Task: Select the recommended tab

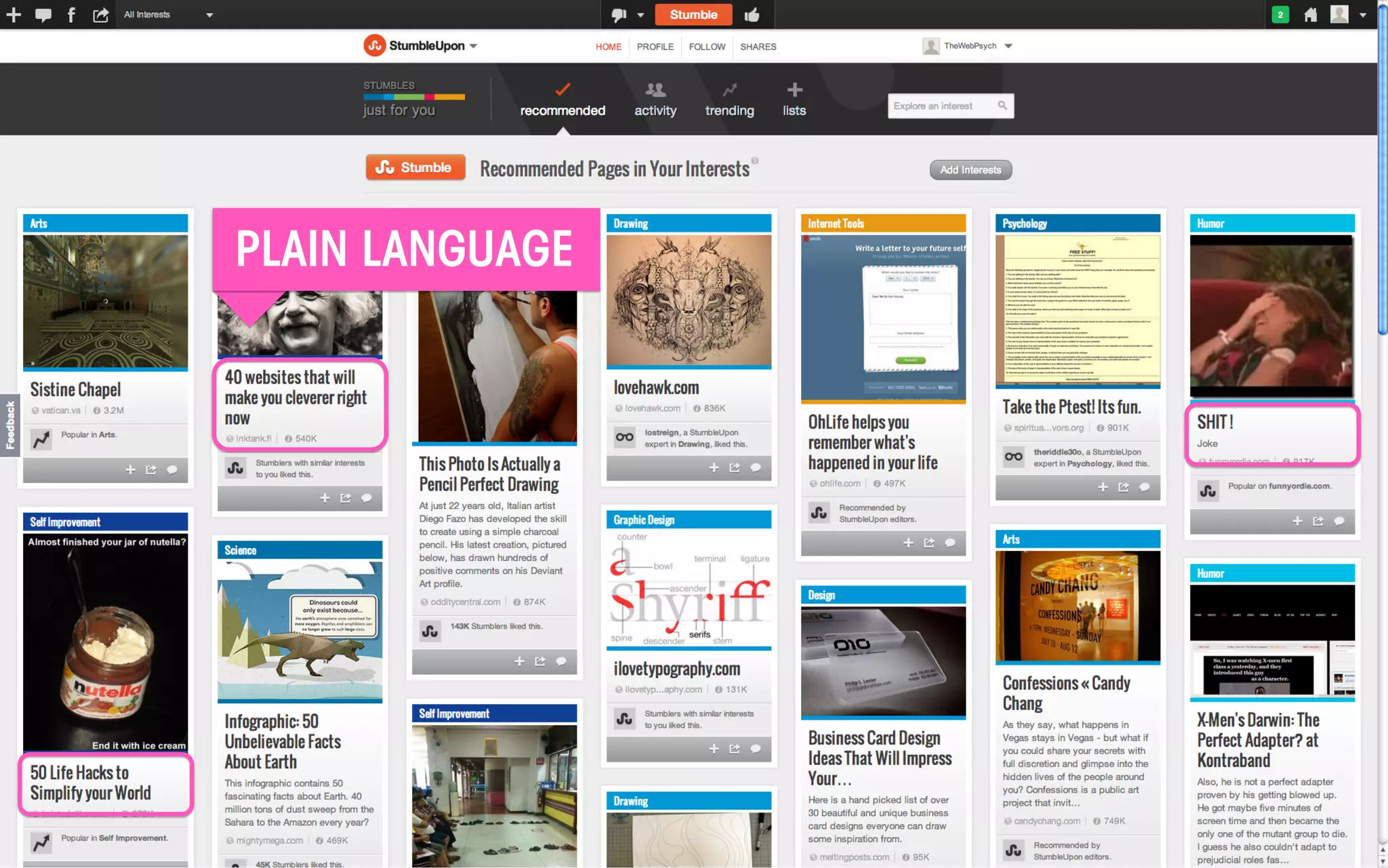Action: point(563,100)
